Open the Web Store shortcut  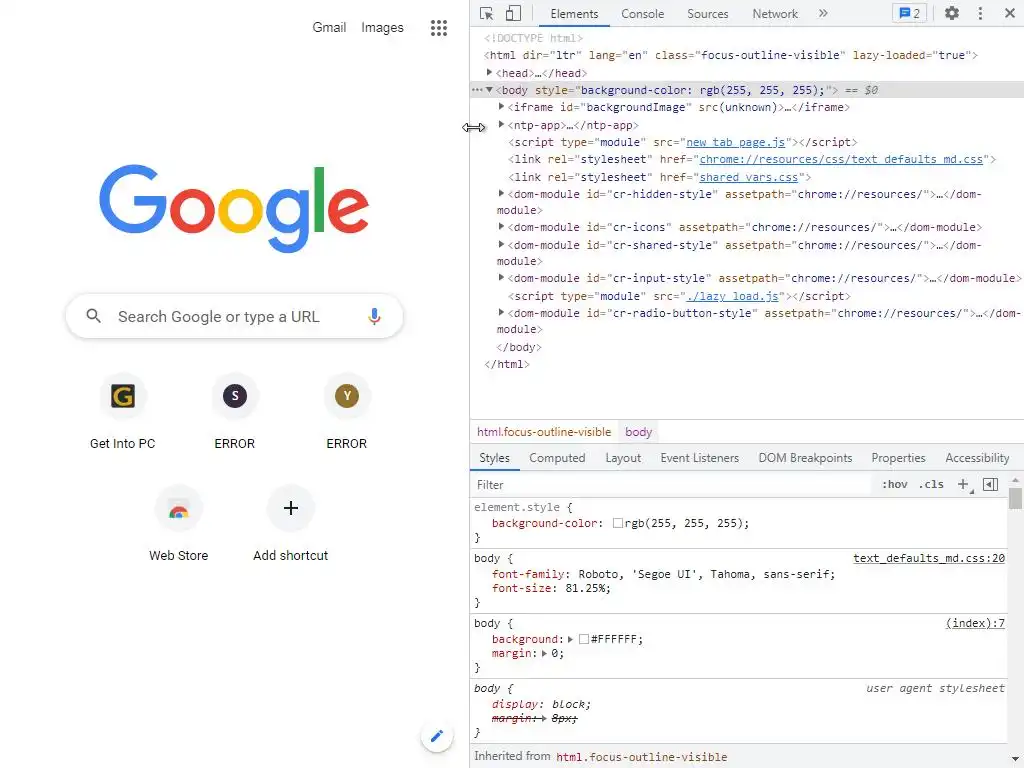tap(178, 523)
